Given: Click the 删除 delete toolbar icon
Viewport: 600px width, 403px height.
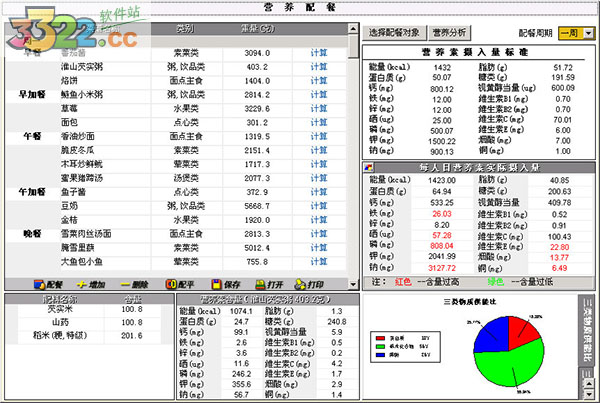Looking at the screenshot, I should [125, 284].
